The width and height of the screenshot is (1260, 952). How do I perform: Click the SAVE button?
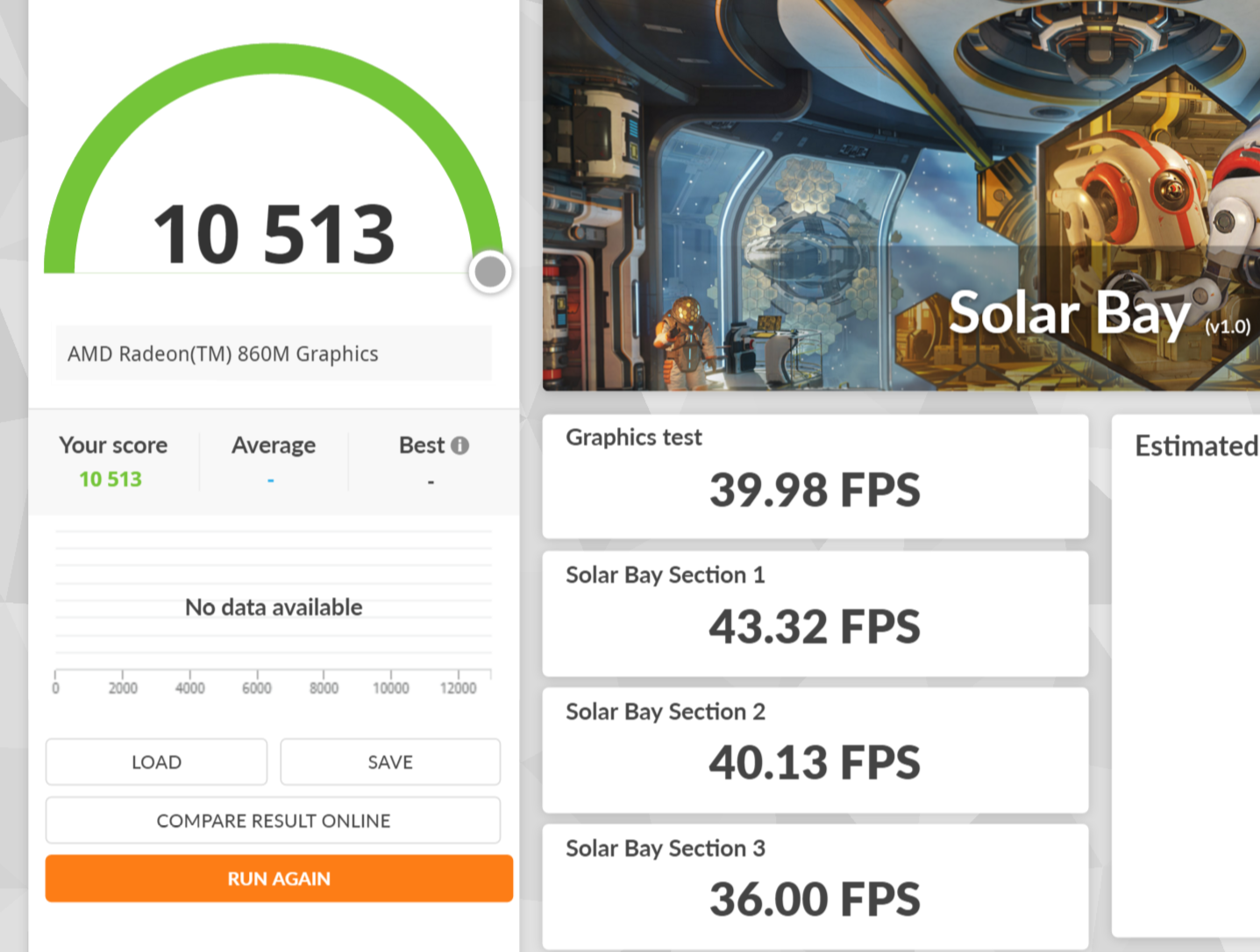[x=390, y=762]
